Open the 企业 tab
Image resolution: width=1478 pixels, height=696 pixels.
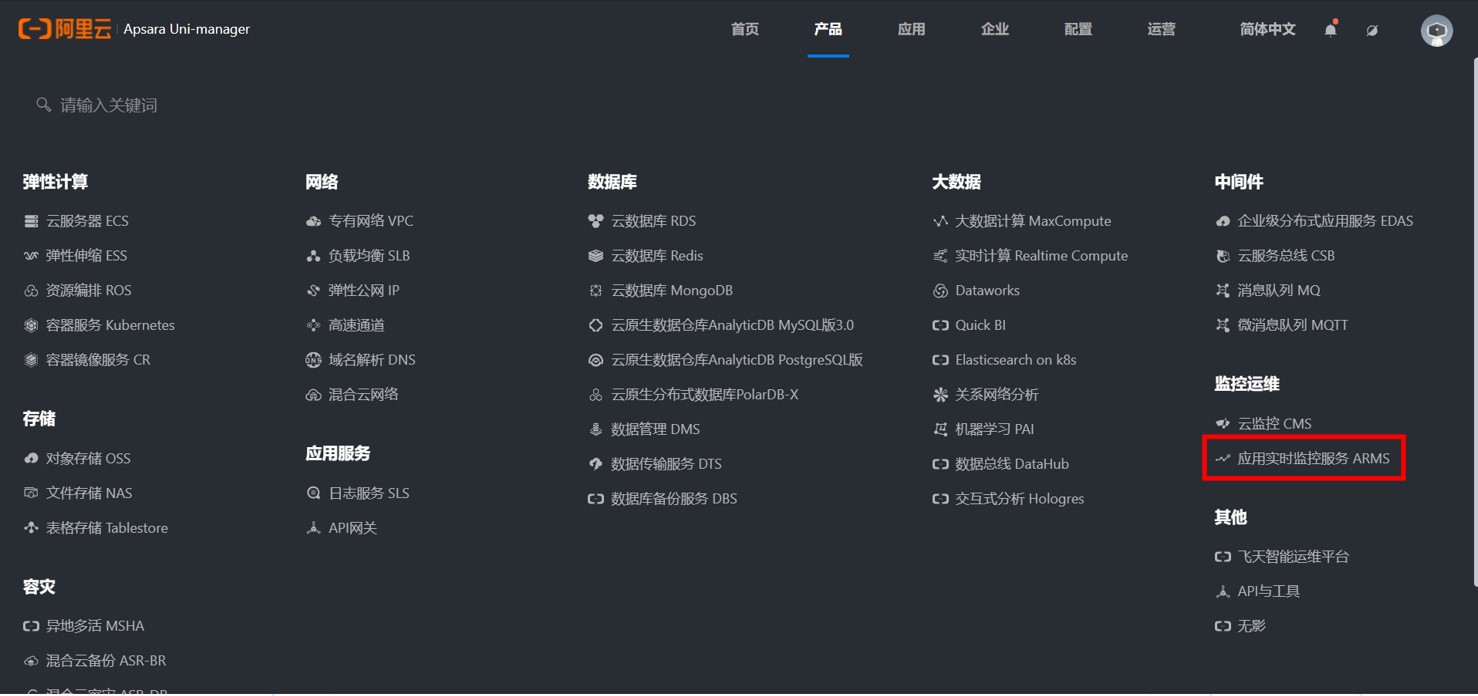pyautogui.click(x=995, y=29)
